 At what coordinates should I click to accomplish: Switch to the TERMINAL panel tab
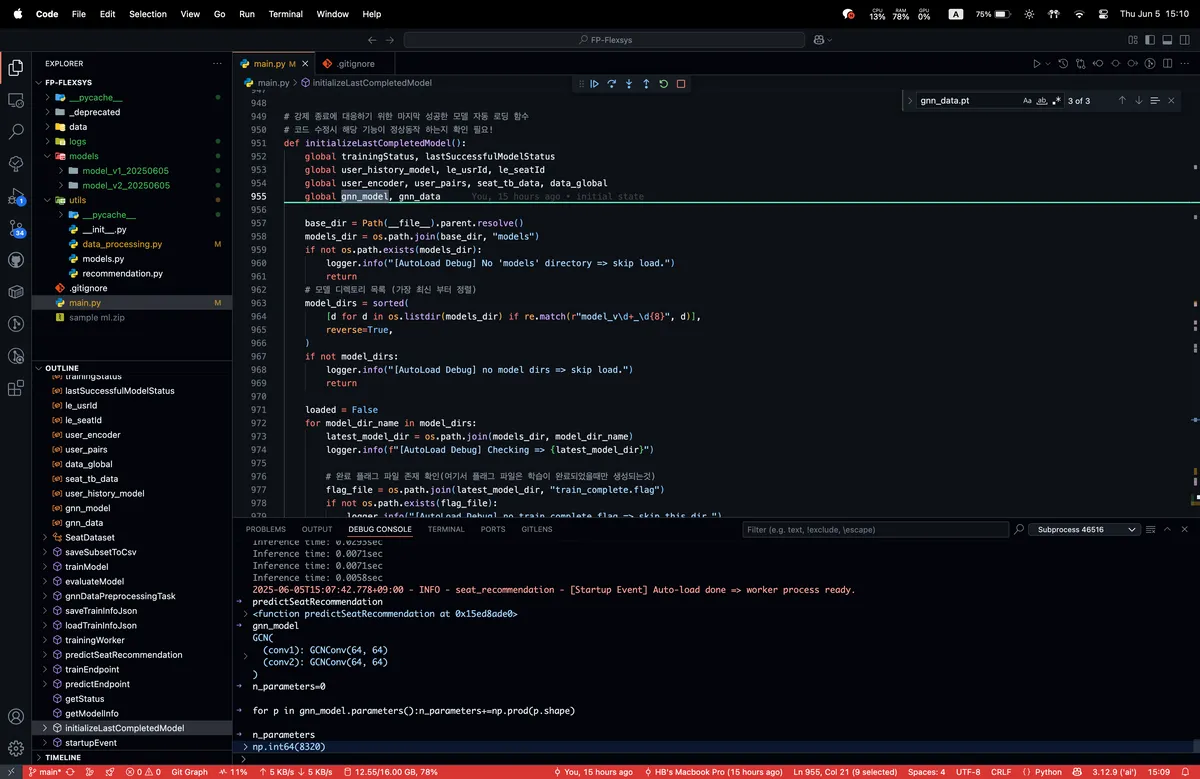coord(446,529)
